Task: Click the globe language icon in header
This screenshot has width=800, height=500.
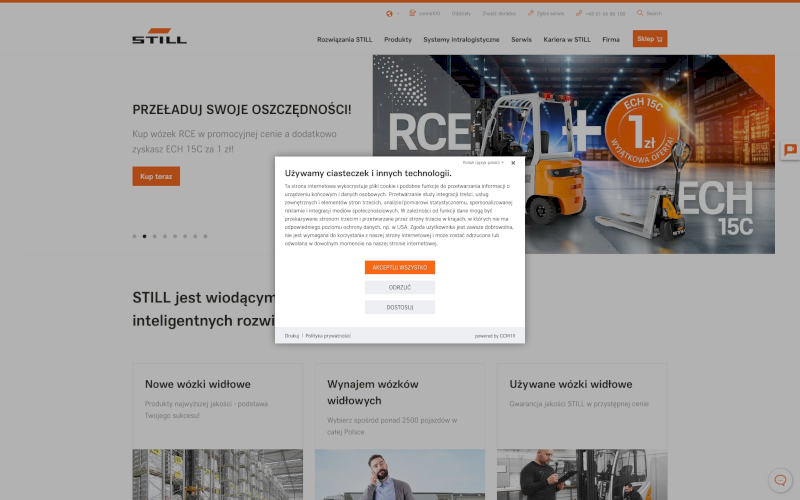Action: pyautogui.click(x=389, y=13)
